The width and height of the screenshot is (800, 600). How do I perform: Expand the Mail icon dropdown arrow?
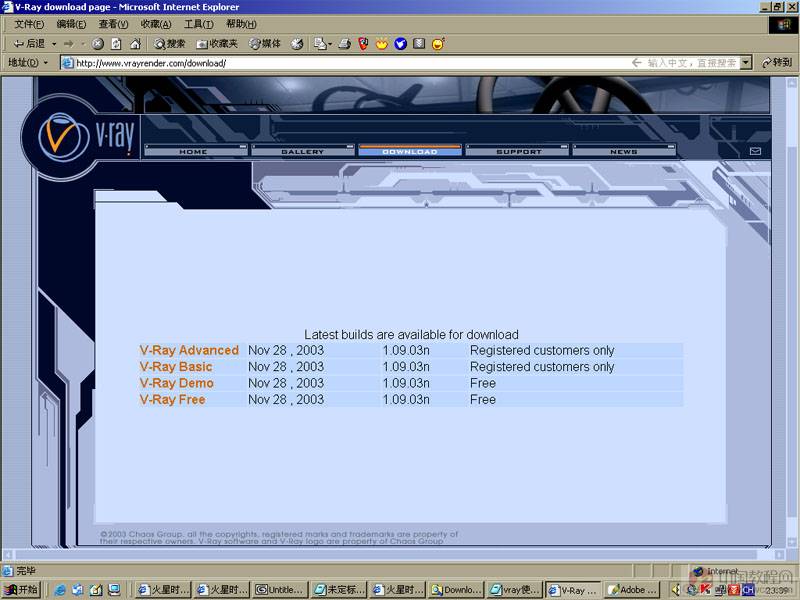tap(330, 44)
